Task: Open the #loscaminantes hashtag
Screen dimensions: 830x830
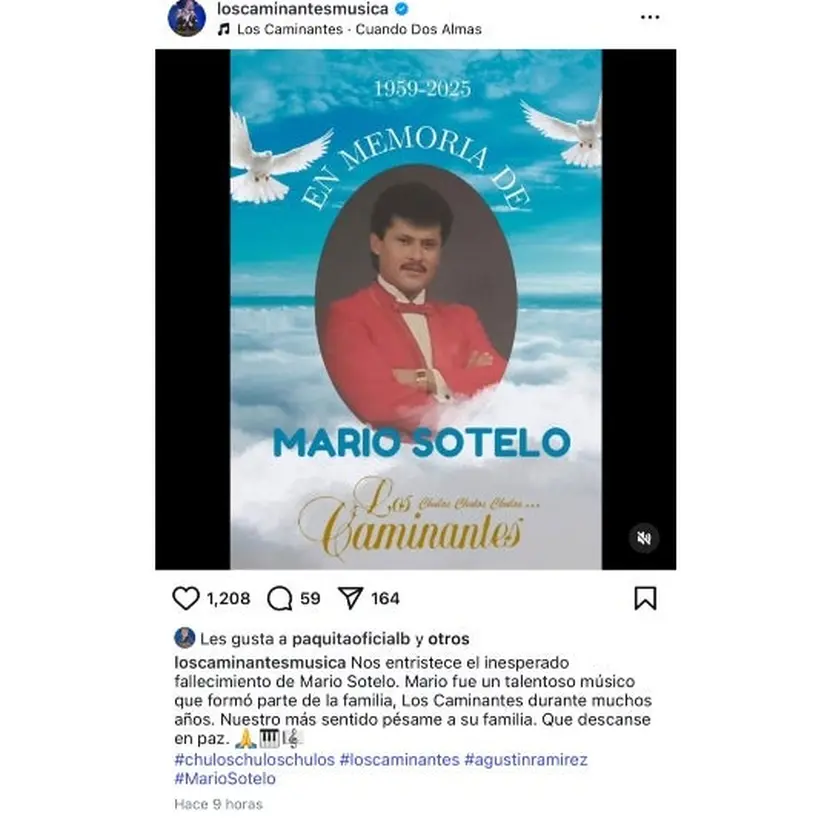Action: pyautogui.click(x=400, y=760)
